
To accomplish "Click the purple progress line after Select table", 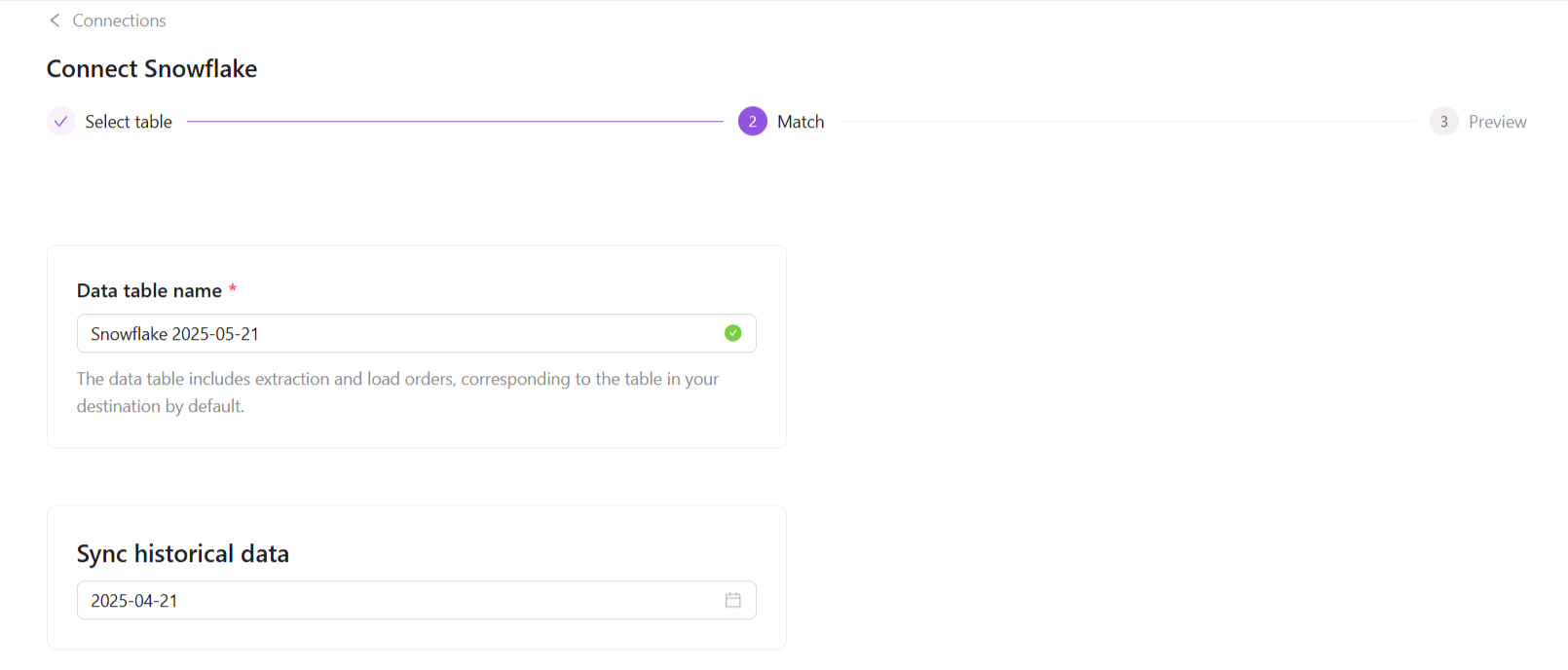I will [x=455, y=122].
